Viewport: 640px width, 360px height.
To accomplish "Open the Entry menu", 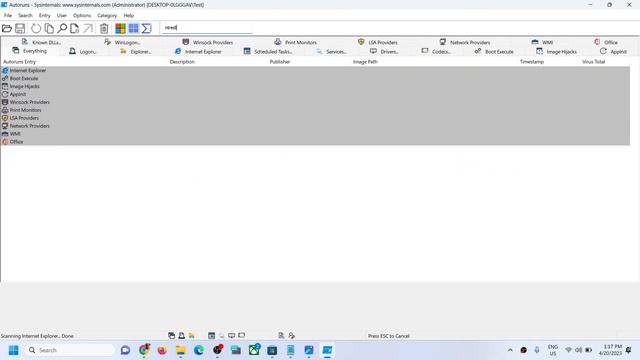I will (x=44, y=16).
